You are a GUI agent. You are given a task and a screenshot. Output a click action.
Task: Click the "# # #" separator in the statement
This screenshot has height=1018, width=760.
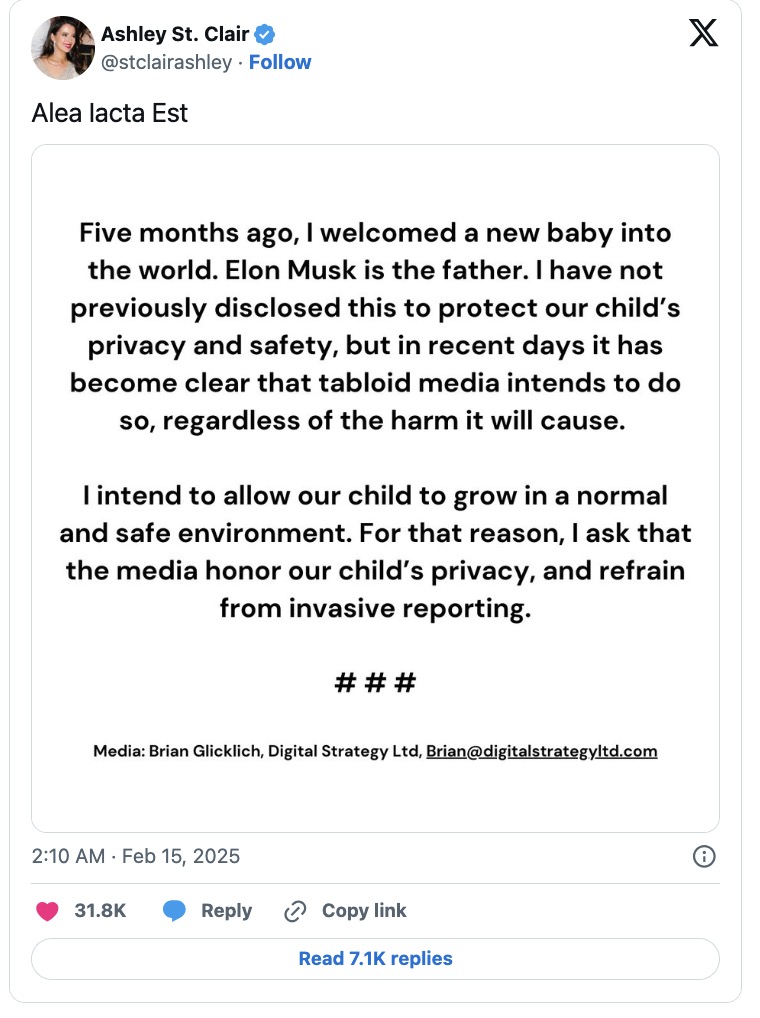coord(375,684)
